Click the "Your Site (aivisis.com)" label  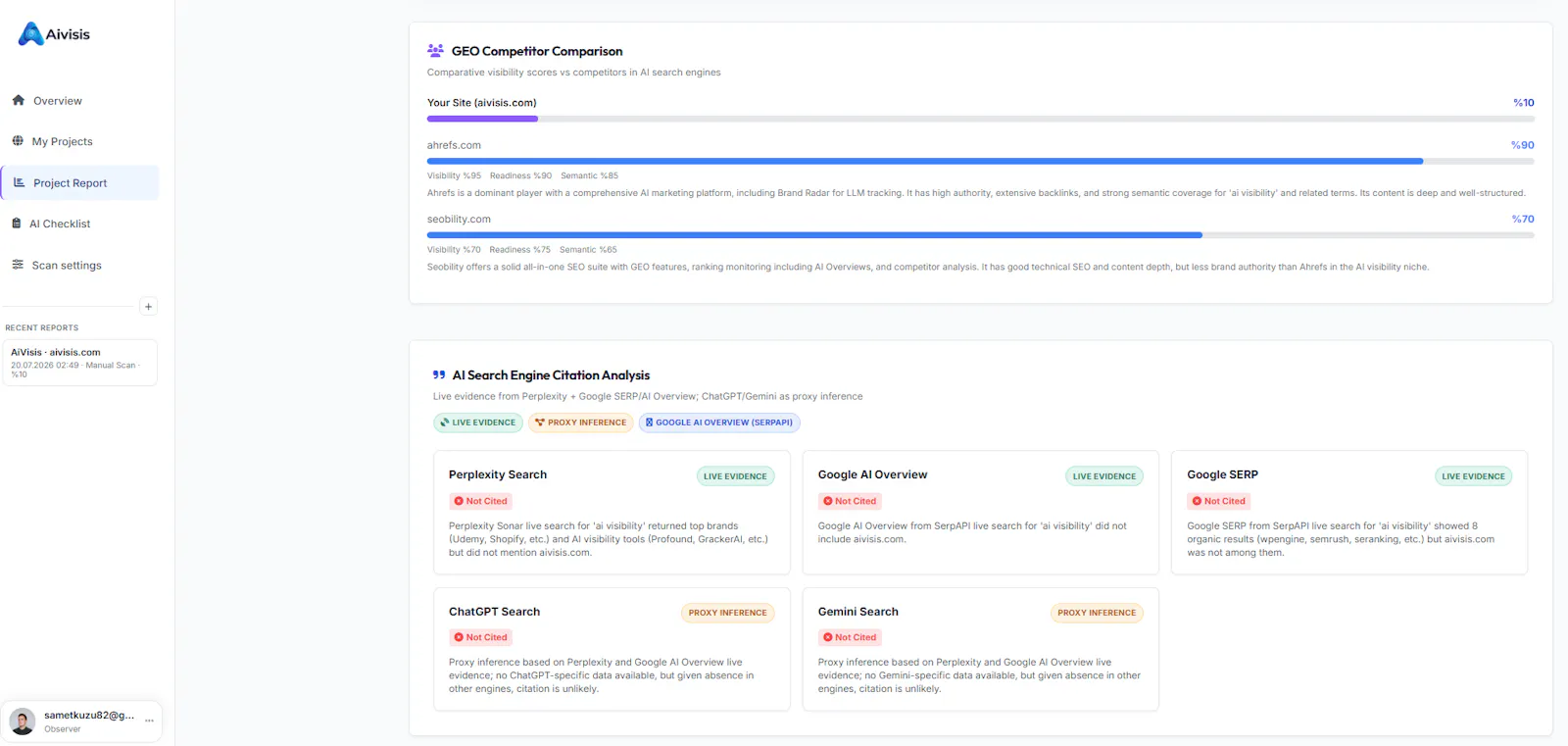(482, 103)
